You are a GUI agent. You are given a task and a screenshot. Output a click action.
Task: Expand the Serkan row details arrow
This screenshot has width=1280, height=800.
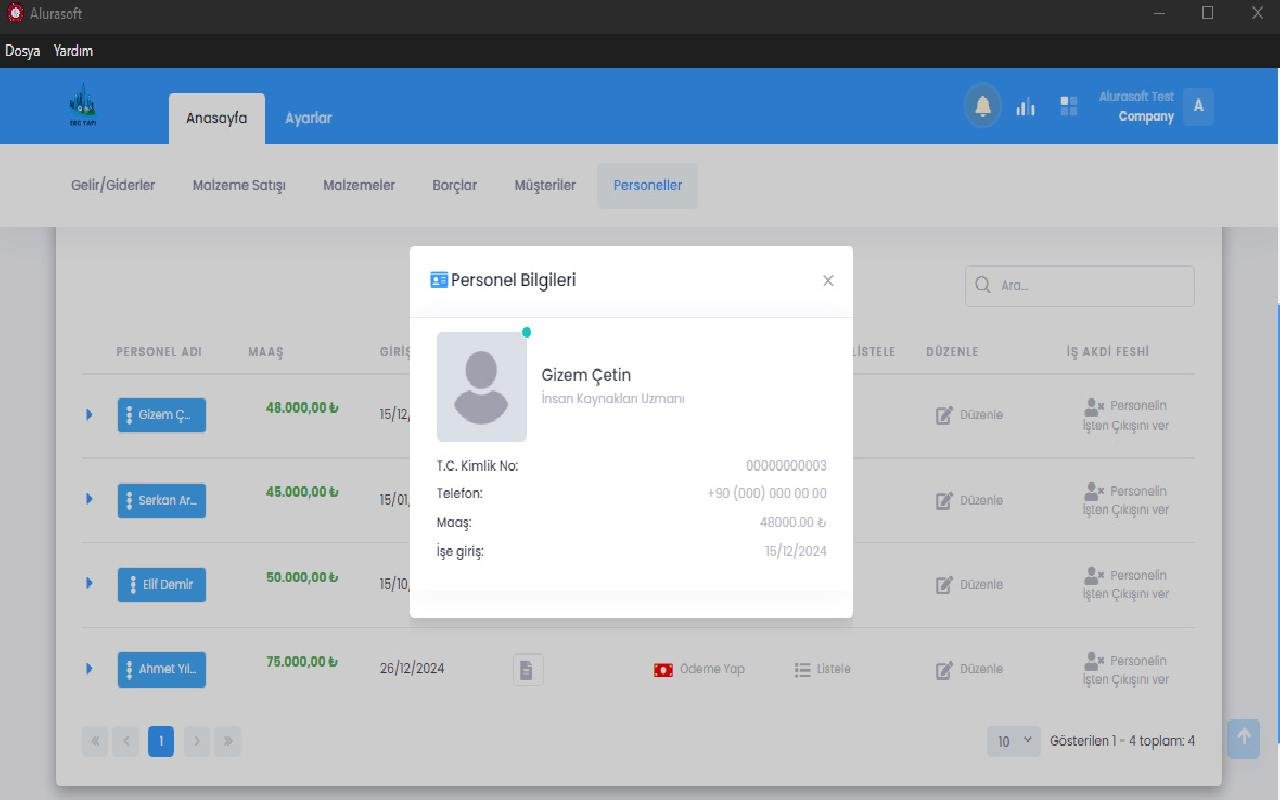pos(89,499)
